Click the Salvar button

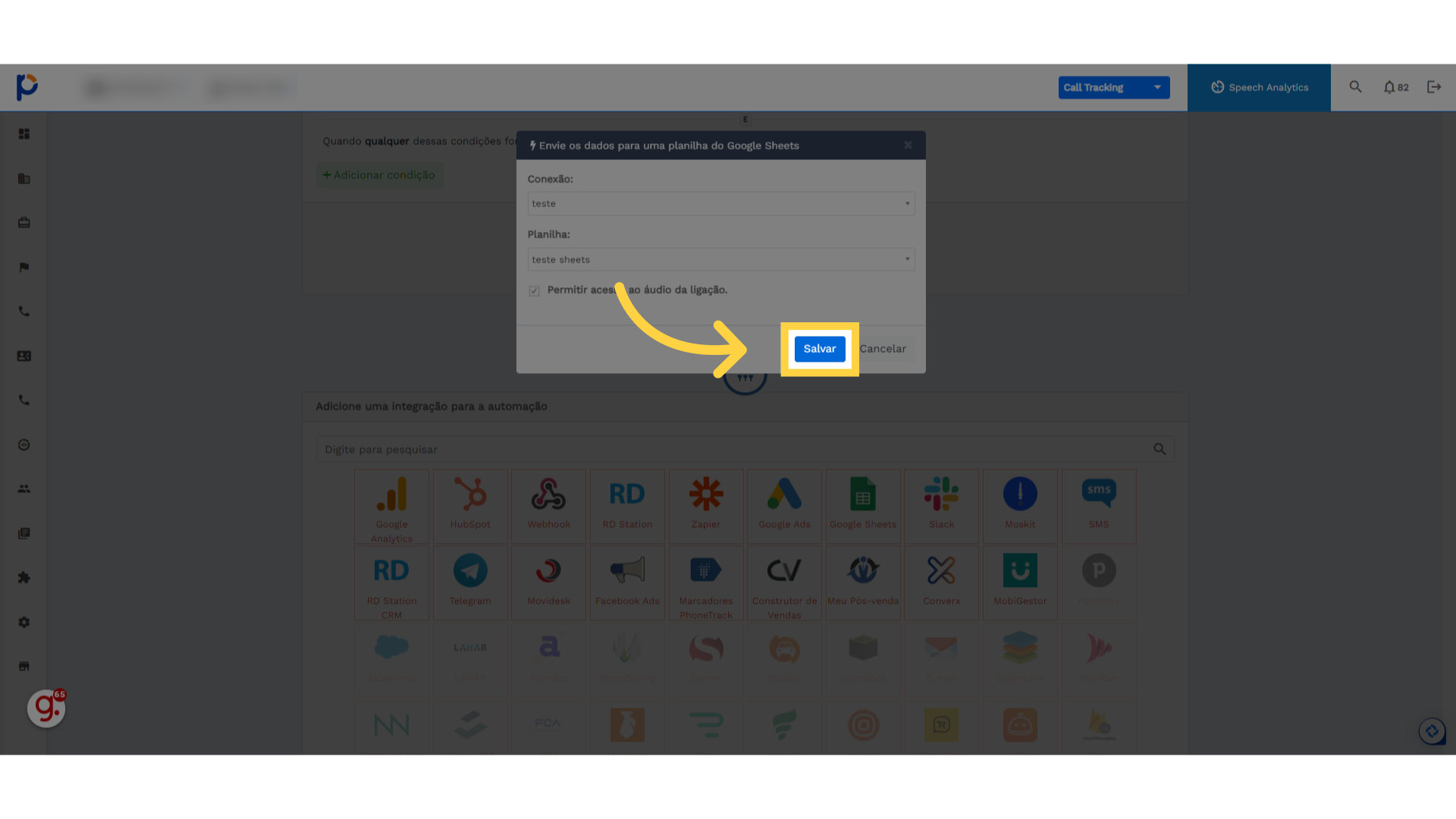coord(819,349)
